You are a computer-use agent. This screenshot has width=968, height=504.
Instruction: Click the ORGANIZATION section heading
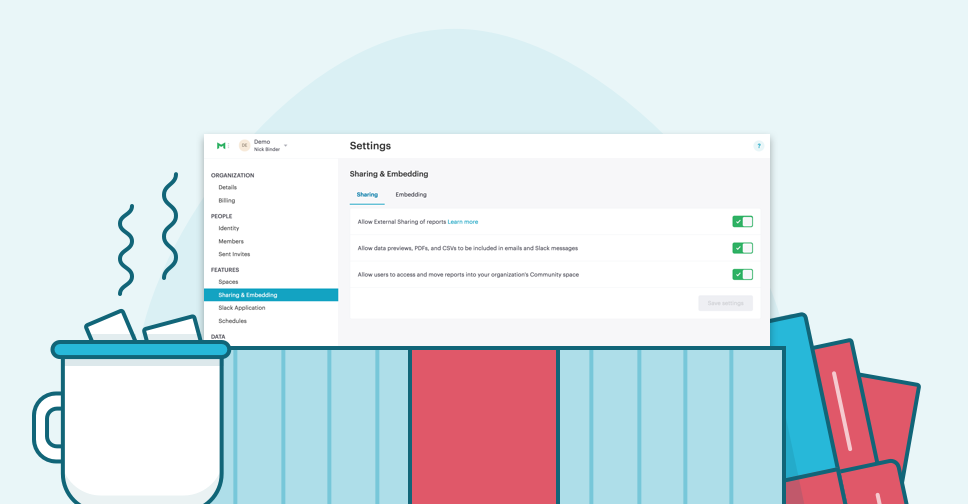tap(233, 175)
